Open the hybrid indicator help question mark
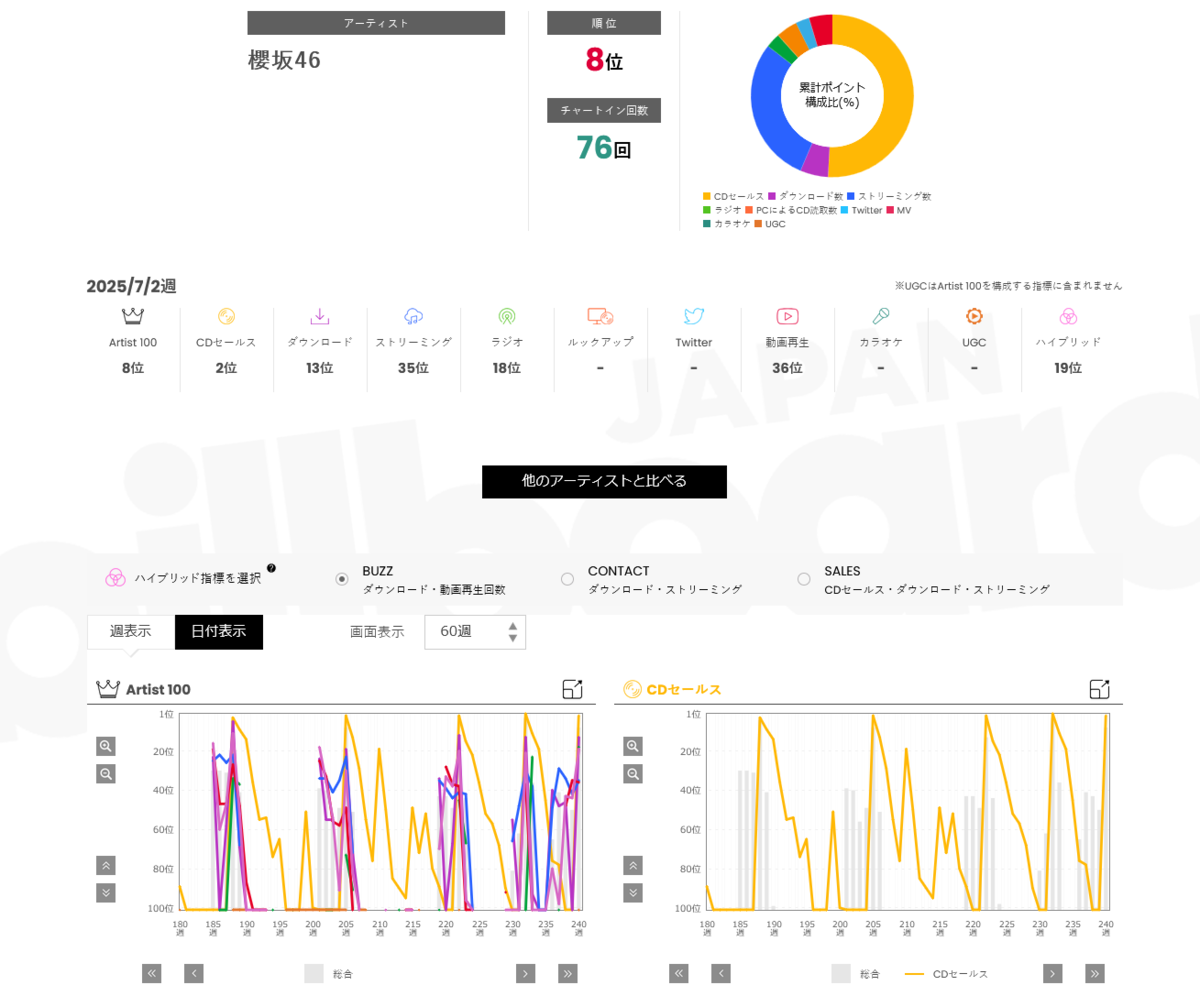The width and height of the screenshot is (1200, 985). (271, 569)
